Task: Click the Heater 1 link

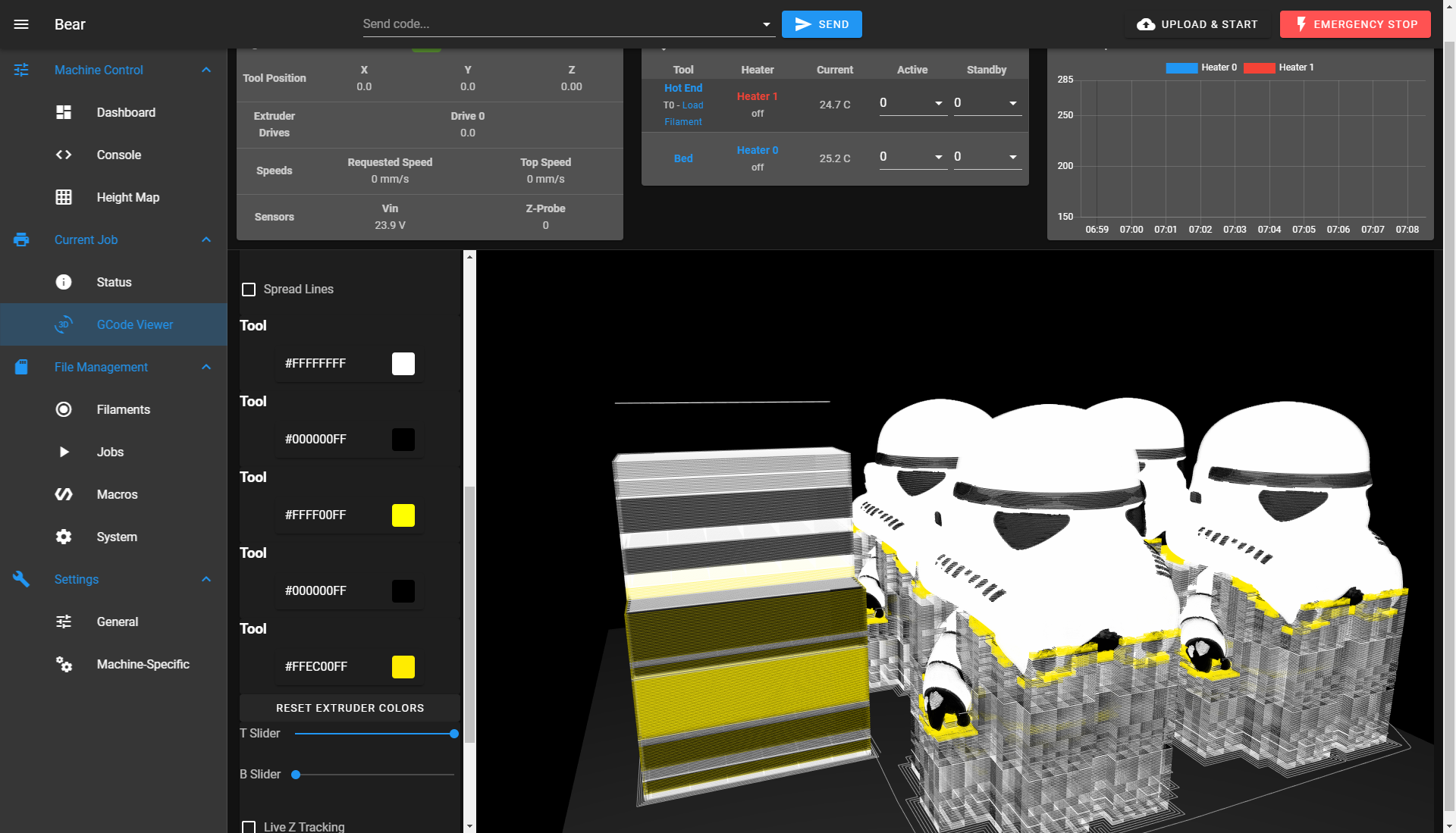Action: click(757, 96)
